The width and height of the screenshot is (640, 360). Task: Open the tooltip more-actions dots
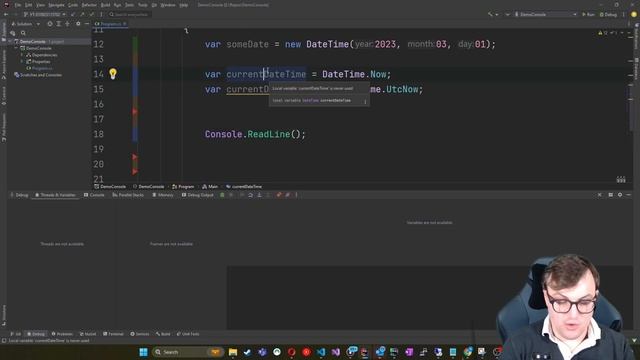[x=365, y=101]
